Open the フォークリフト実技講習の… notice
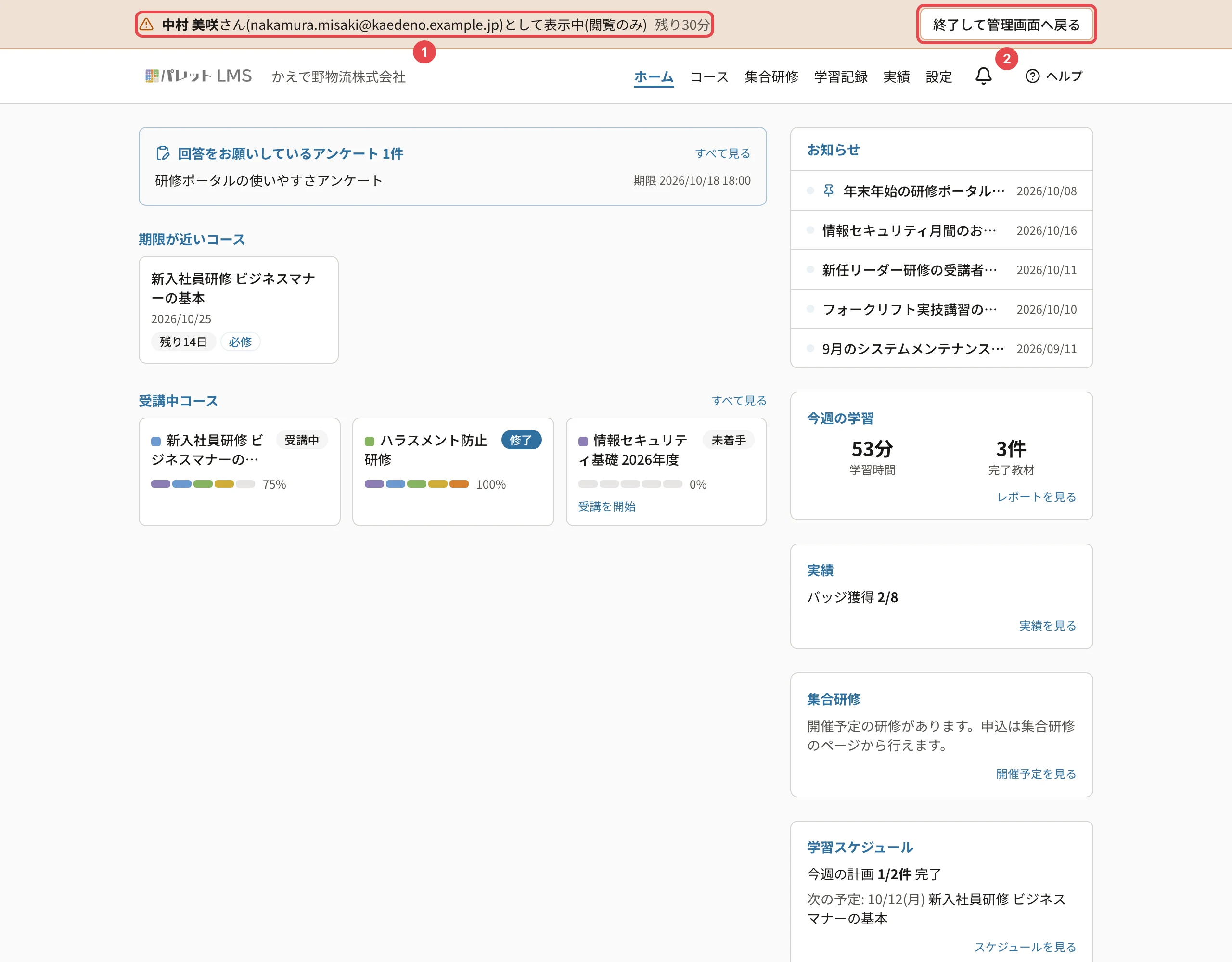 pos(941,309)
